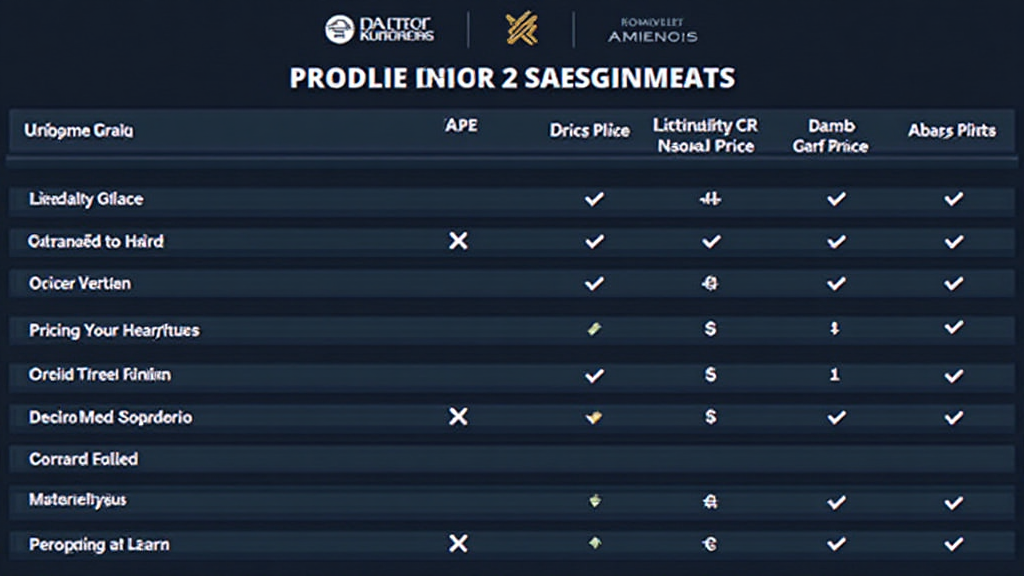Image resolution: width=1024 pixels, height=576 pixels.
Task: Click the X mark in Otranaed to Hard row
Action: click(x=458, y=241)
